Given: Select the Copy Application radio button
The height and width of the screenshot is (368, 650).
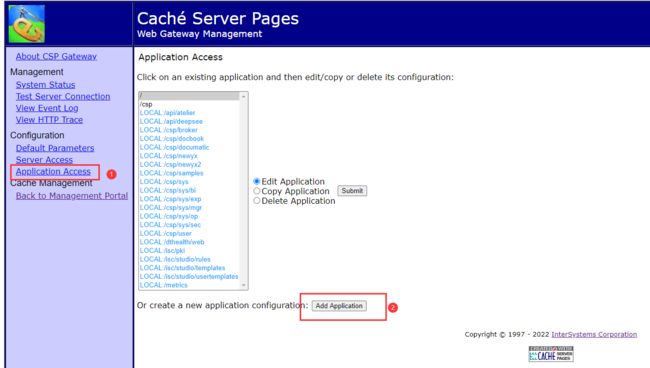Looking at the screenshot, I should pos(257,191).
